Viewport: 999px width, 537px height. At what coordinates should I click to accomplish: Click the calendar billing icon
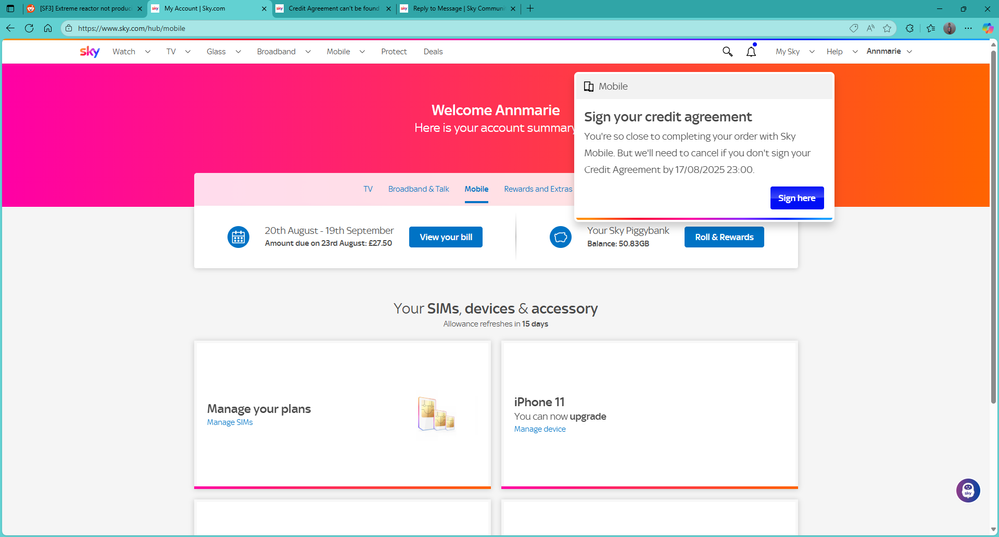[238, 237]
